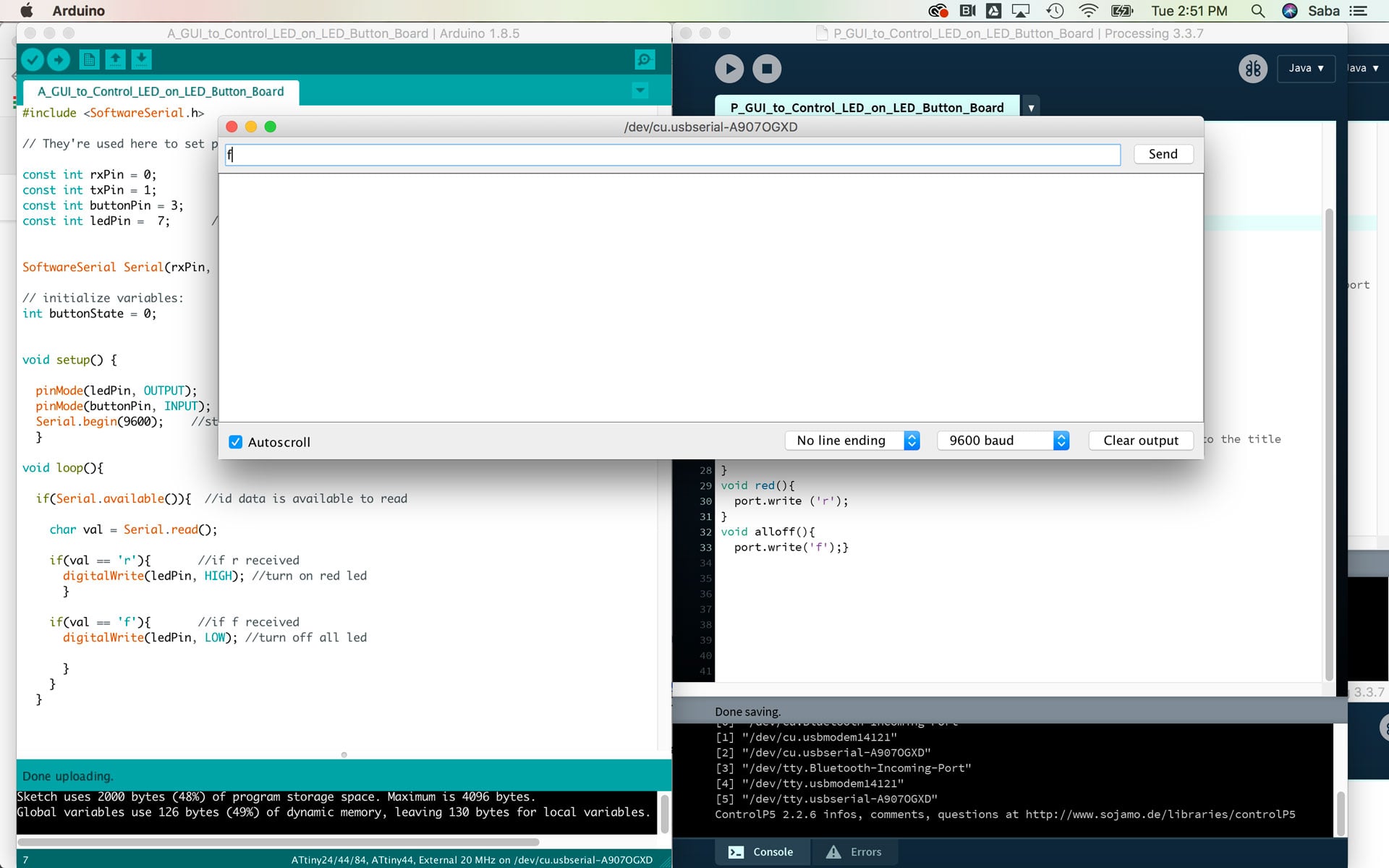
Task: Open the Time Machine menu bar icon
Action: click(x=1055, y=11)
